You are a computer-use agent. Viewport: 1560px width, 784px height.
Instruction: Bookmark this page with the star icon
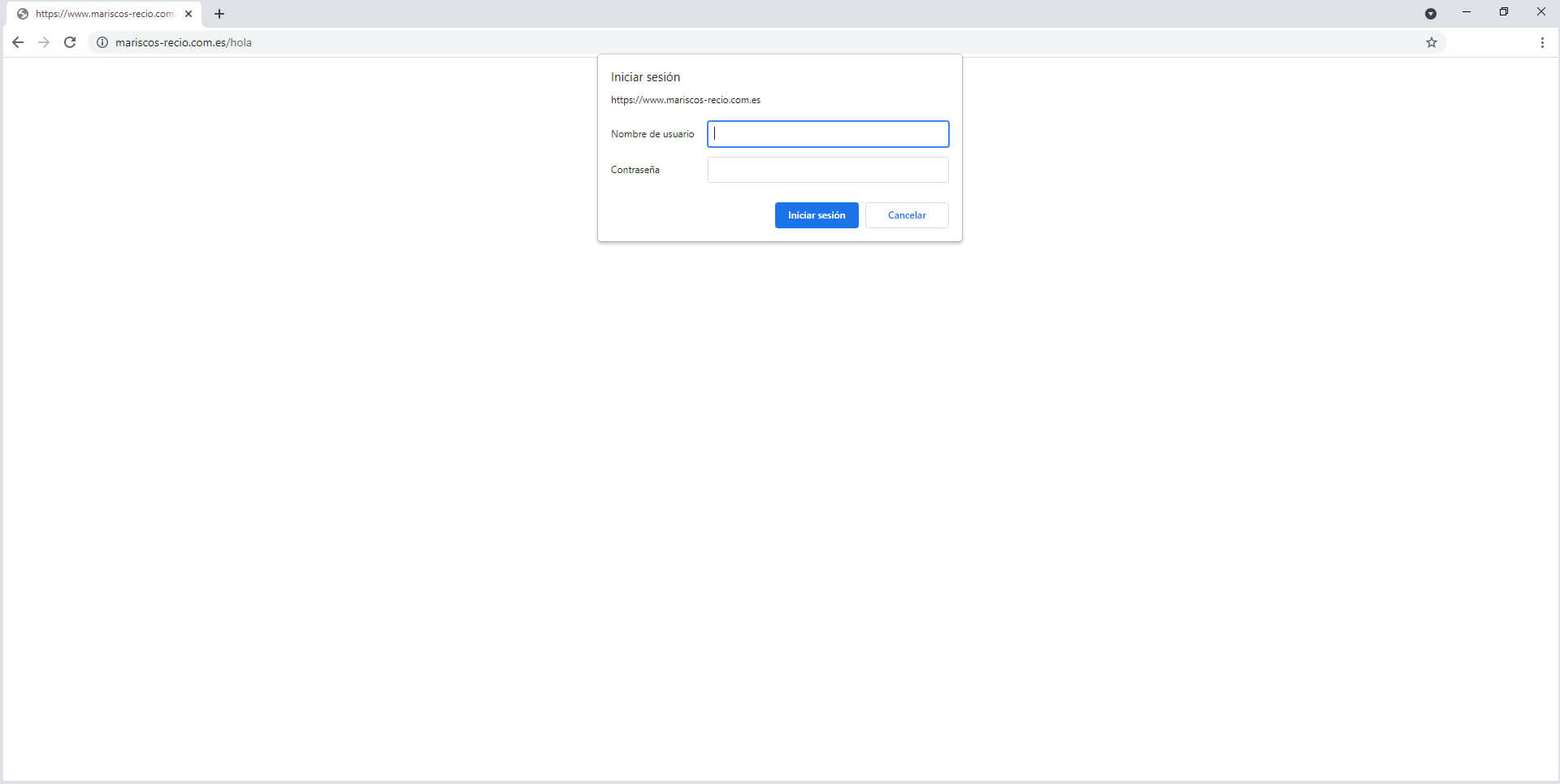(x=1432, y=42)
